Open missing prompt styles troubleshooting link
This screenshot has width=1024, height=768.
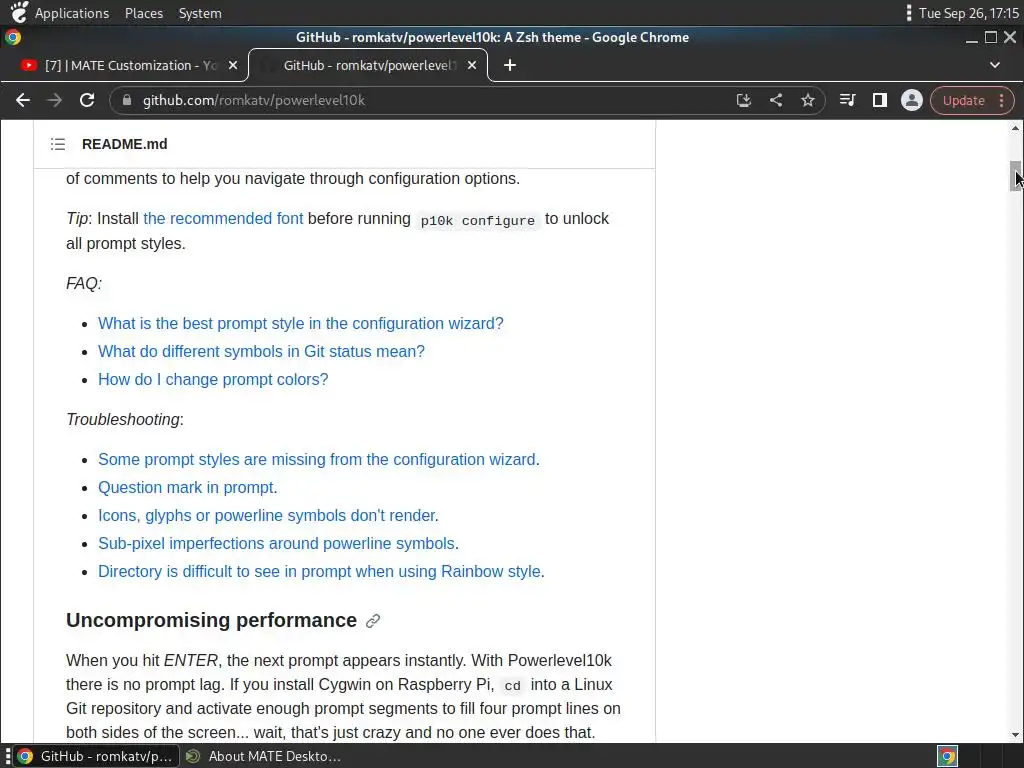pos(317,460)
